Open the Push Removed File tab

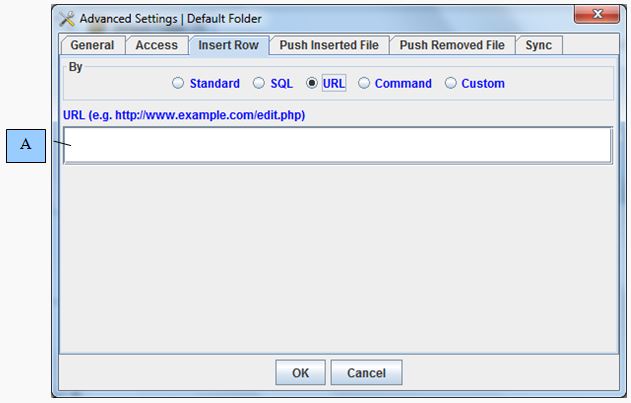coord(452,45)
